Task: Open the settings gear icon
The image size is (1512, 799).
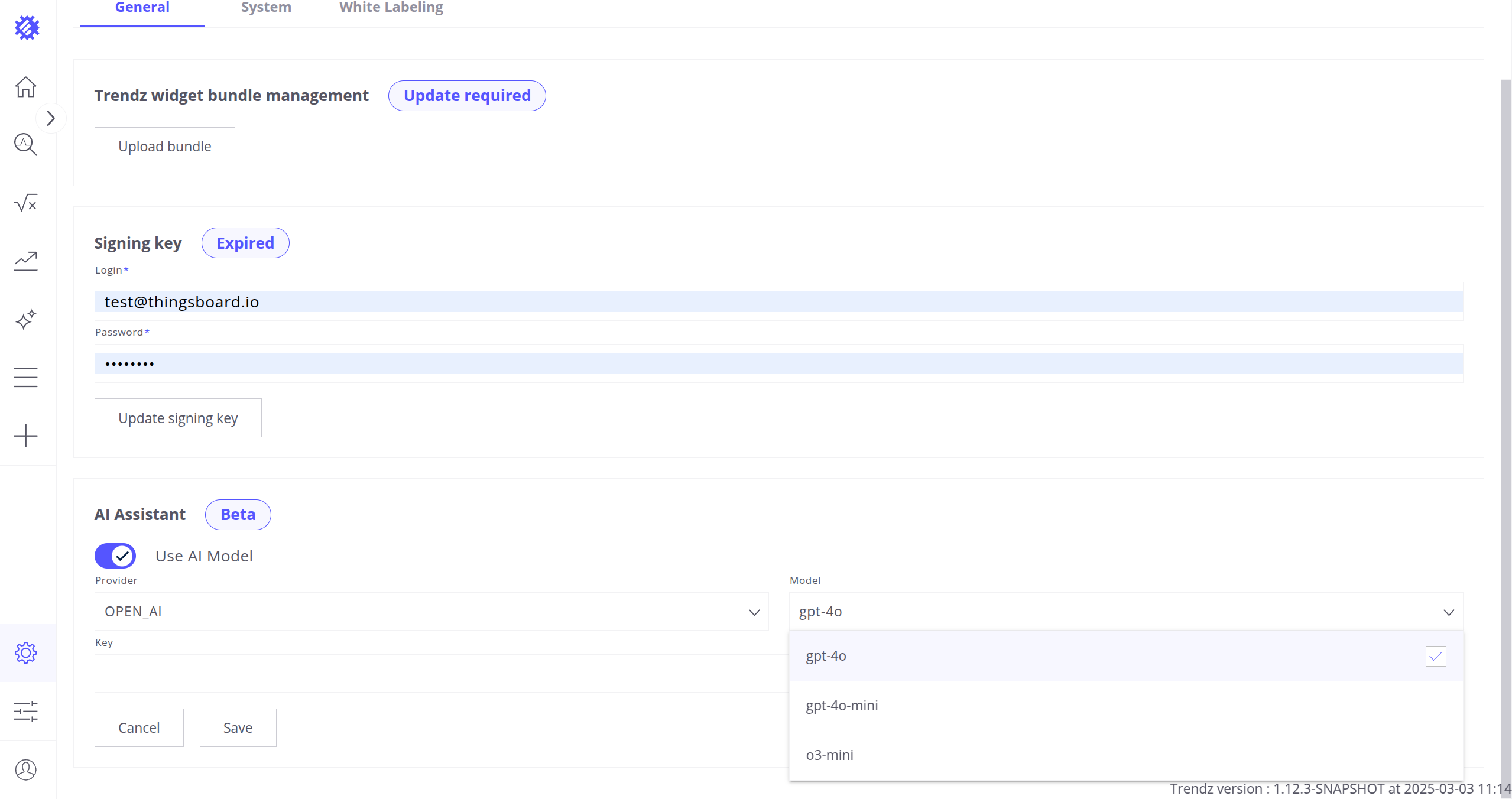Action: coord(25,653)
